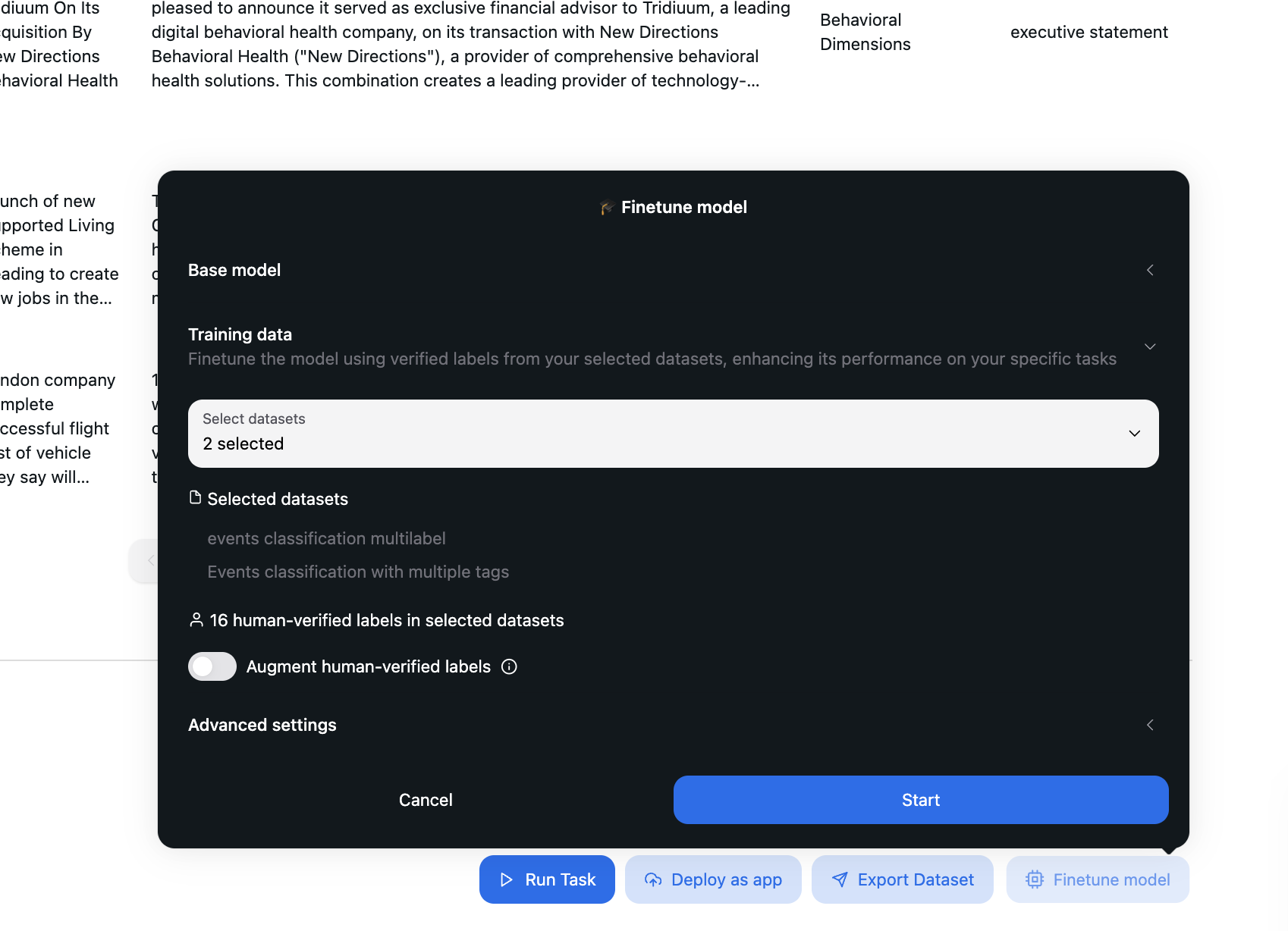Select the Export Dataset button
This screenshot has width=1288, height=931.
(902, 879)
